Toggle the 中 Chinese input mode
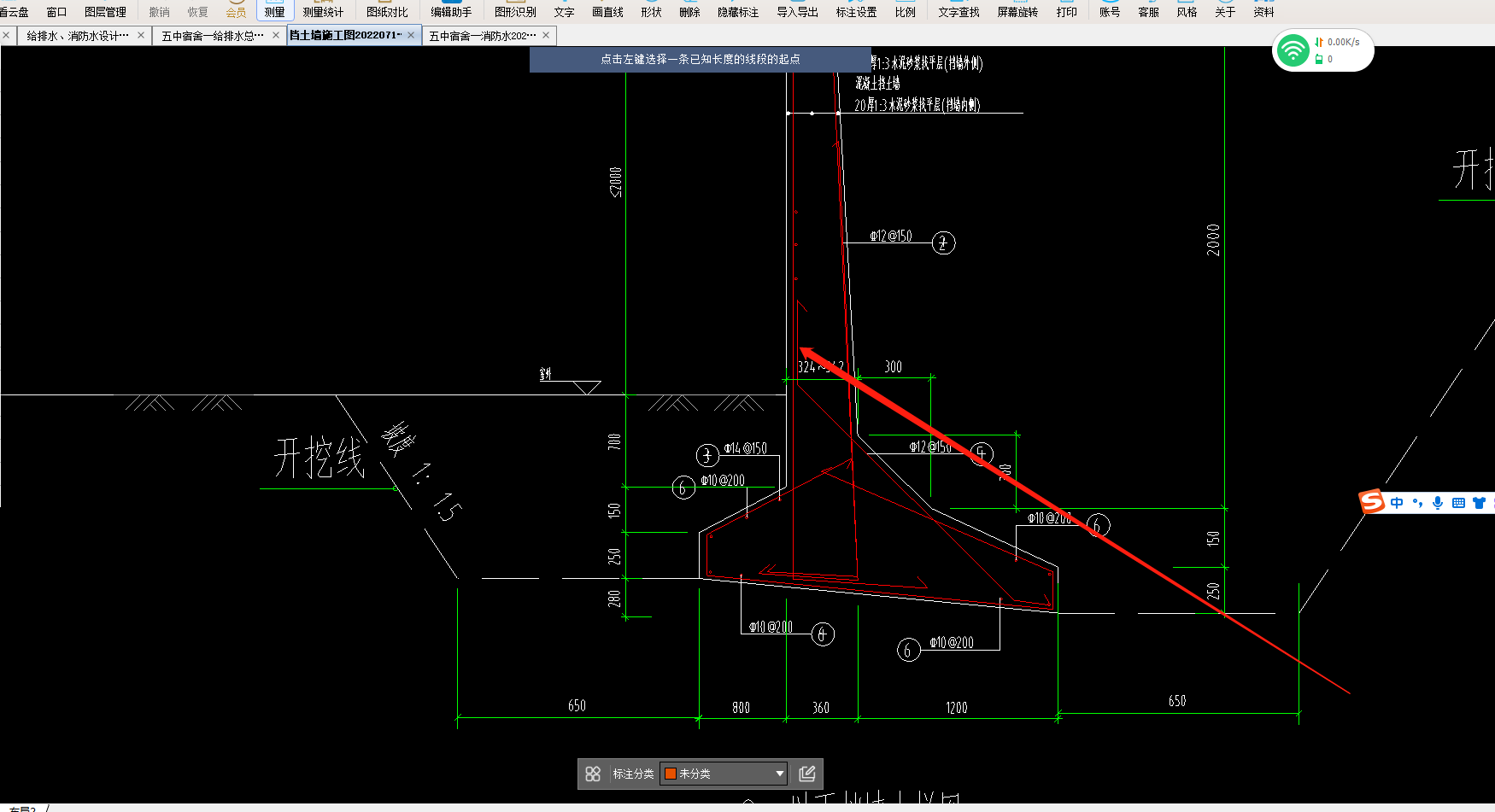1495x812 pixels. pos(1397,503)
